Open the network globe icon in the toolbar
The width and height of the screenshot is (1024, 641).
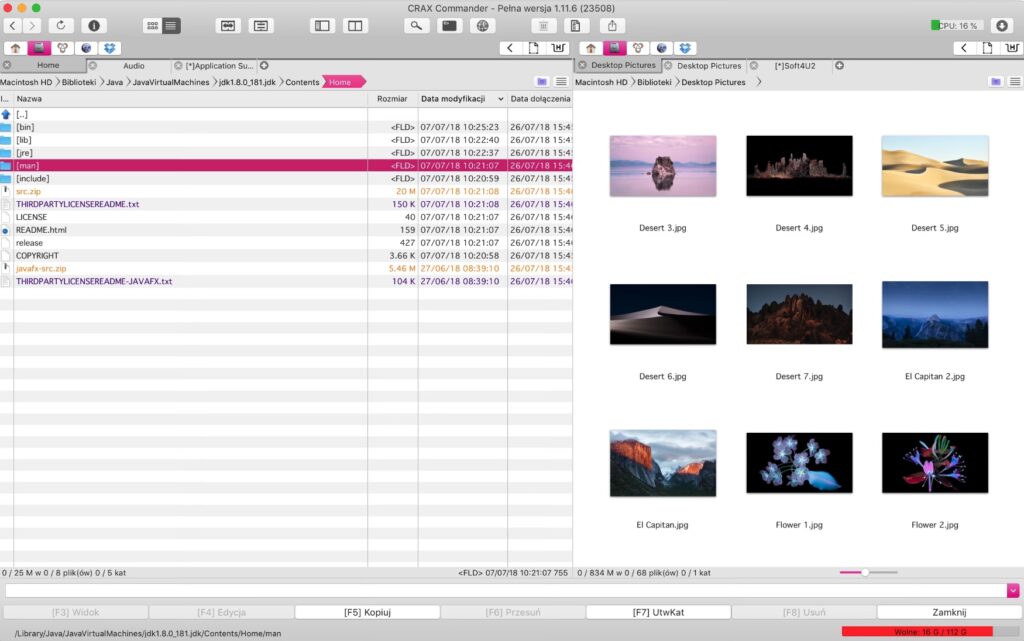(x=484, y=24)
